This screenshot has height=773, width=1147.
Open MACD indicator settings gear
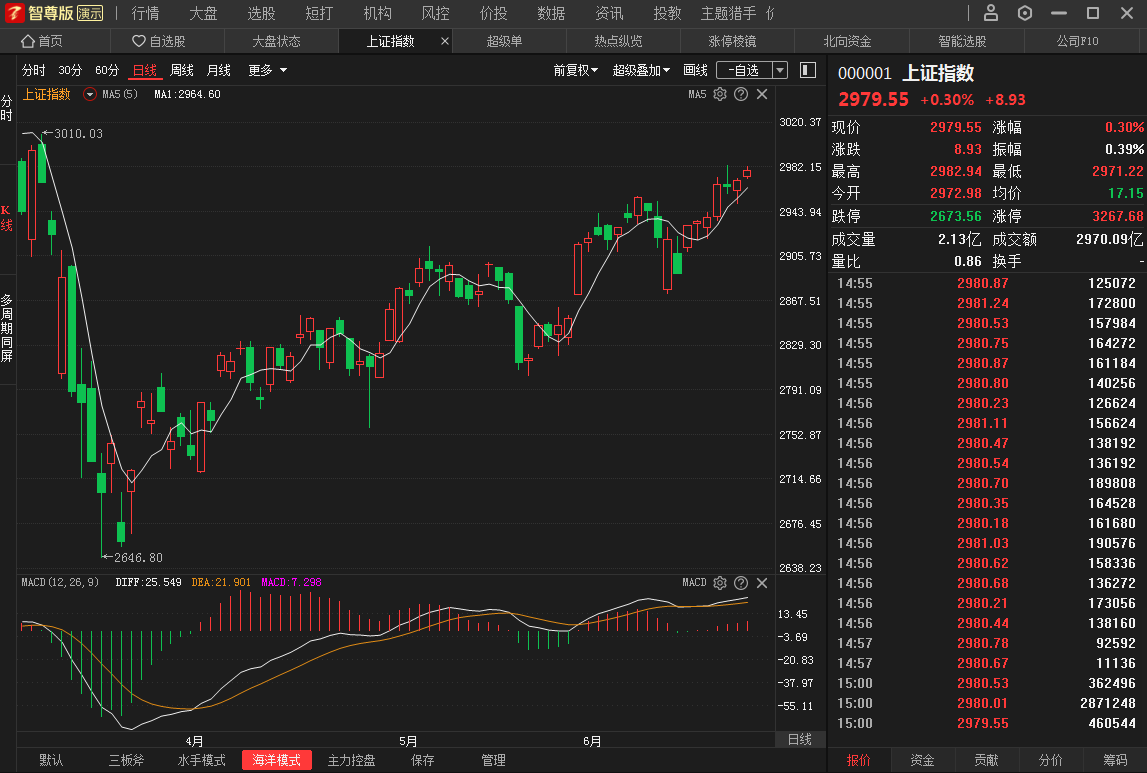tap(720, 582)
